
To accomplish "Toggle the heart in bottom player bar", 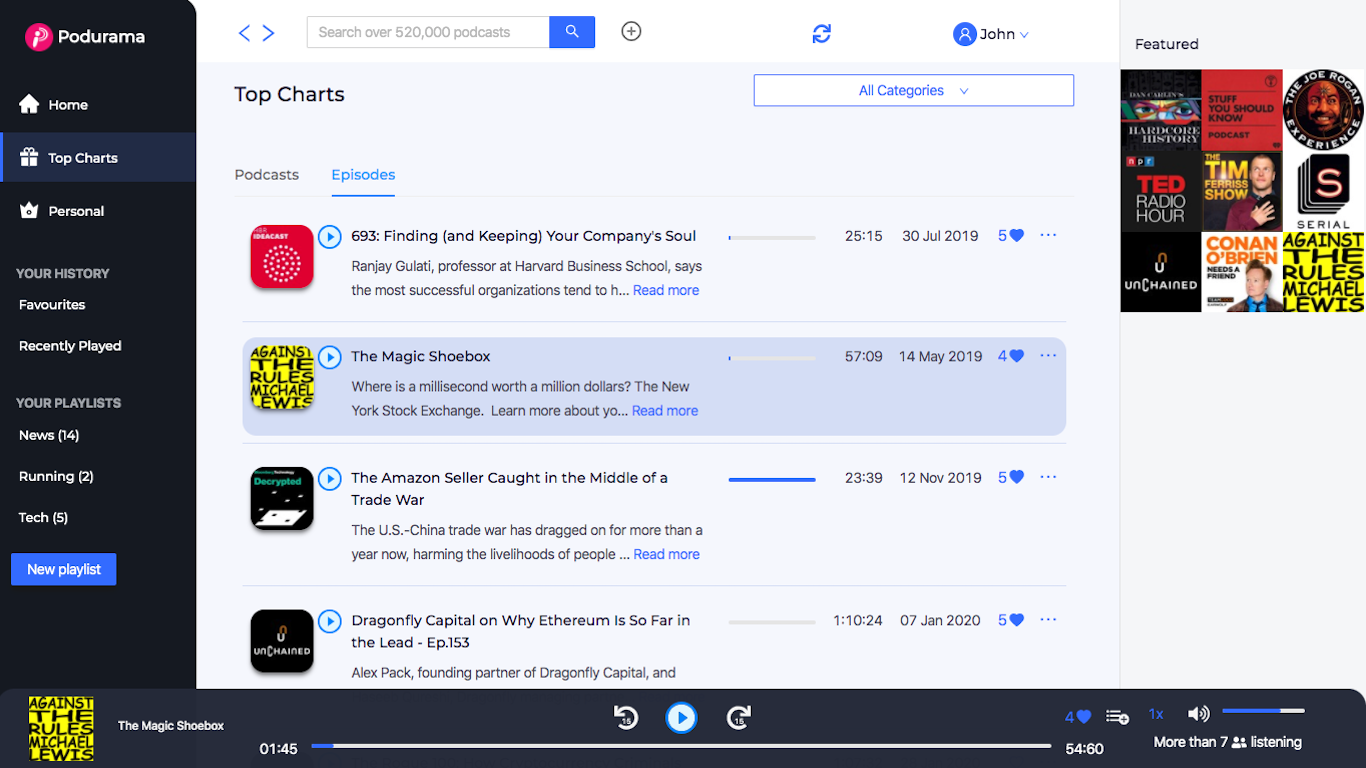I will (1083, 717).
